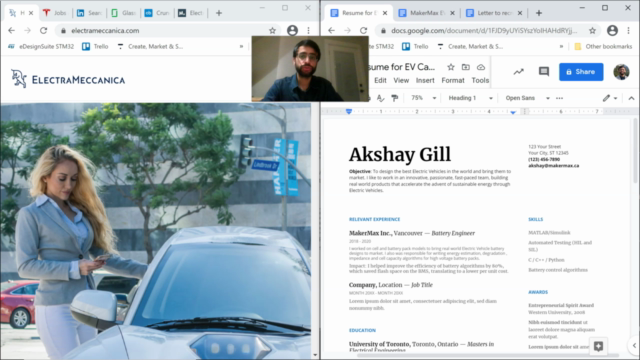The height and width of the screenshot is (360, 640).
Task: Open activity dashboard trend icon
Action: click(518, 72)
